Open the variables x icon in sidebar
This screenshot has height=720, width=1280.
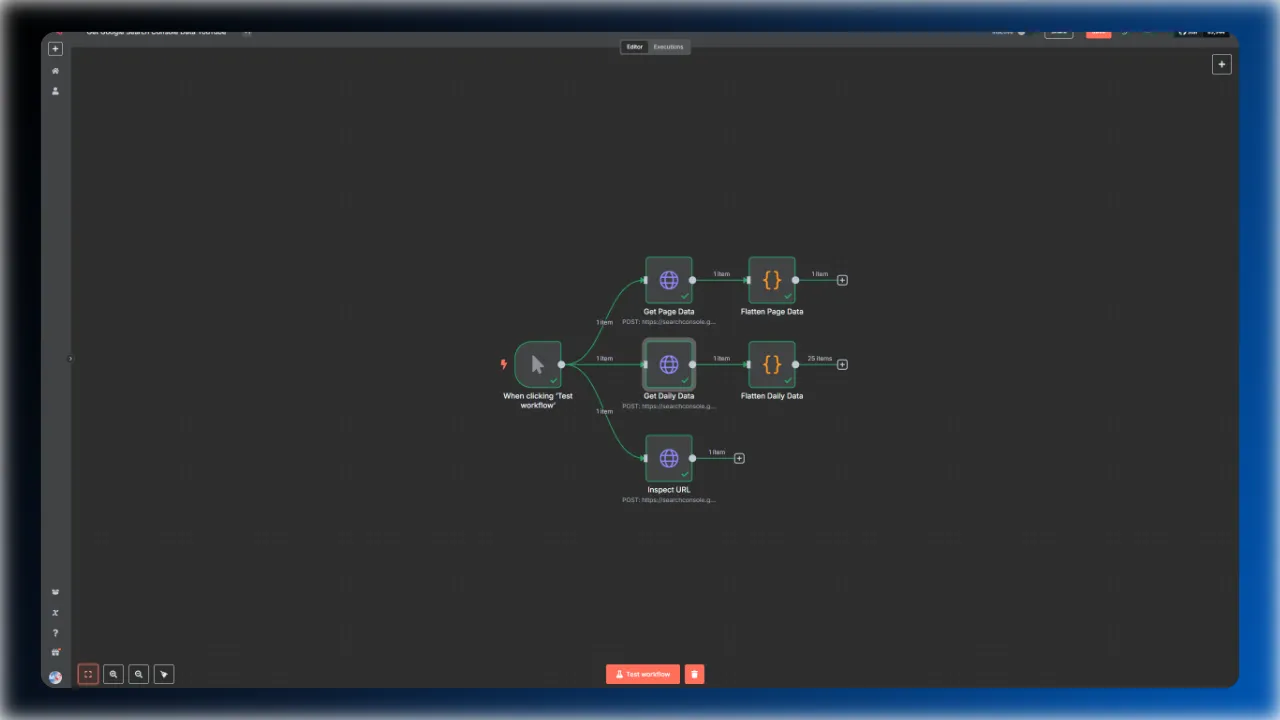[x=55, y=613]
